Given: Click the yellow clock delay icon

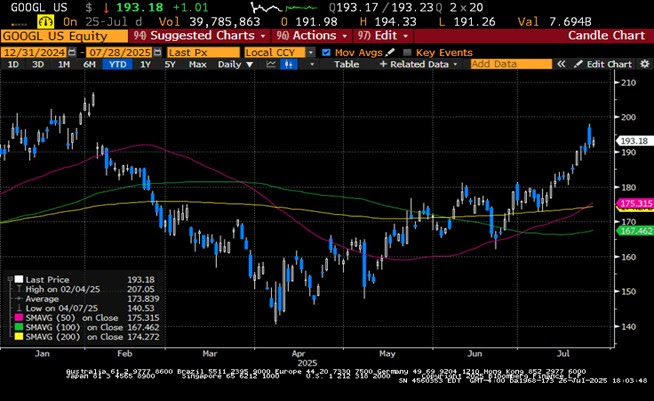Looking at the screenshot, I should [x=45, y=21].
